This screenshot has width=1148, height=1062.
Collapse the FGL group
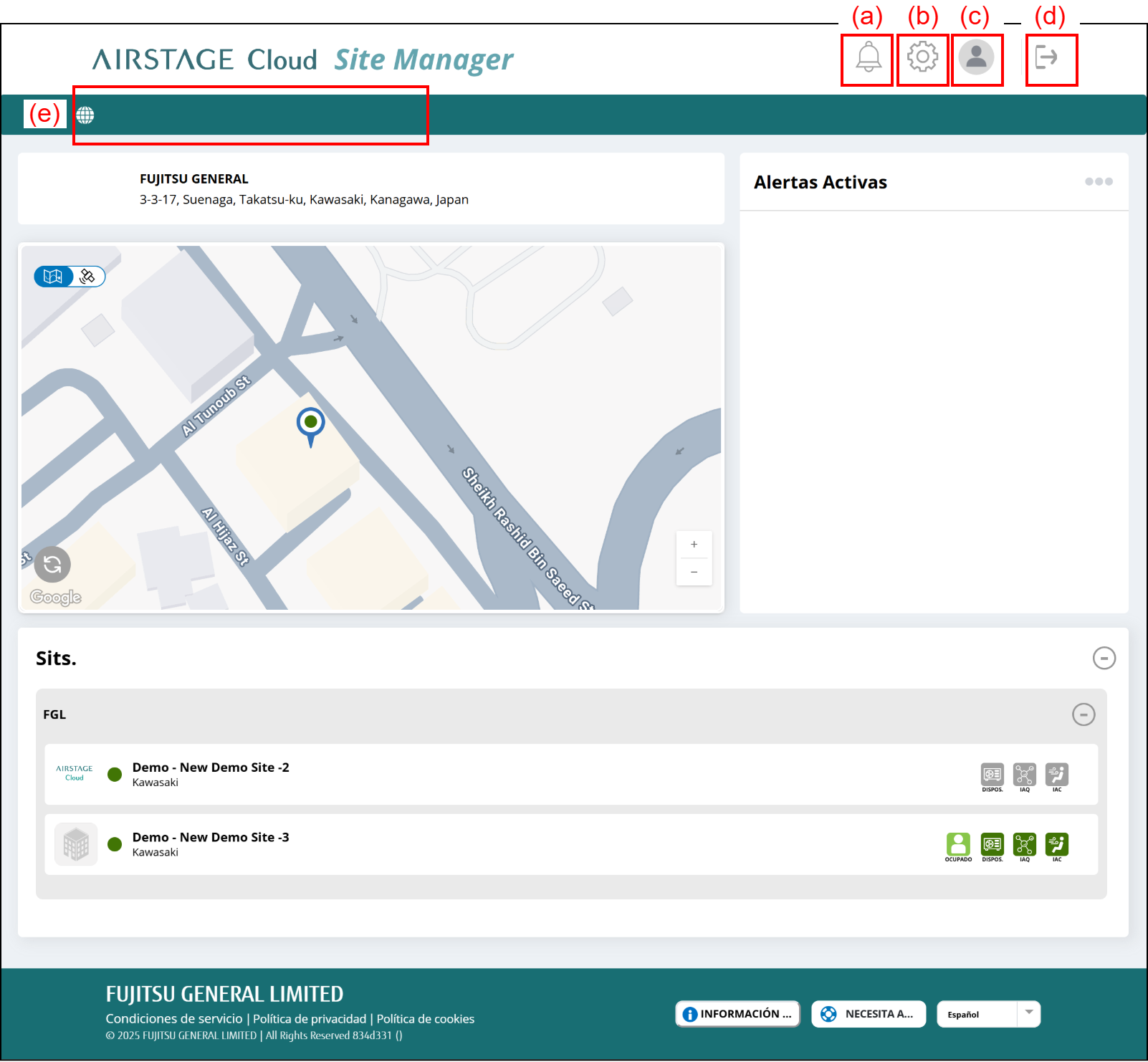click(x=1083, y=714)
